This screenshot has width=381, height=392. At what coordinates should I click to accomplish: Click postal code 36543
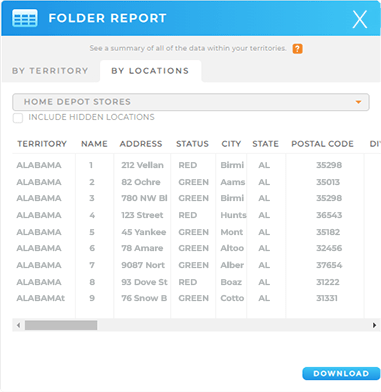tap(329, 215)
